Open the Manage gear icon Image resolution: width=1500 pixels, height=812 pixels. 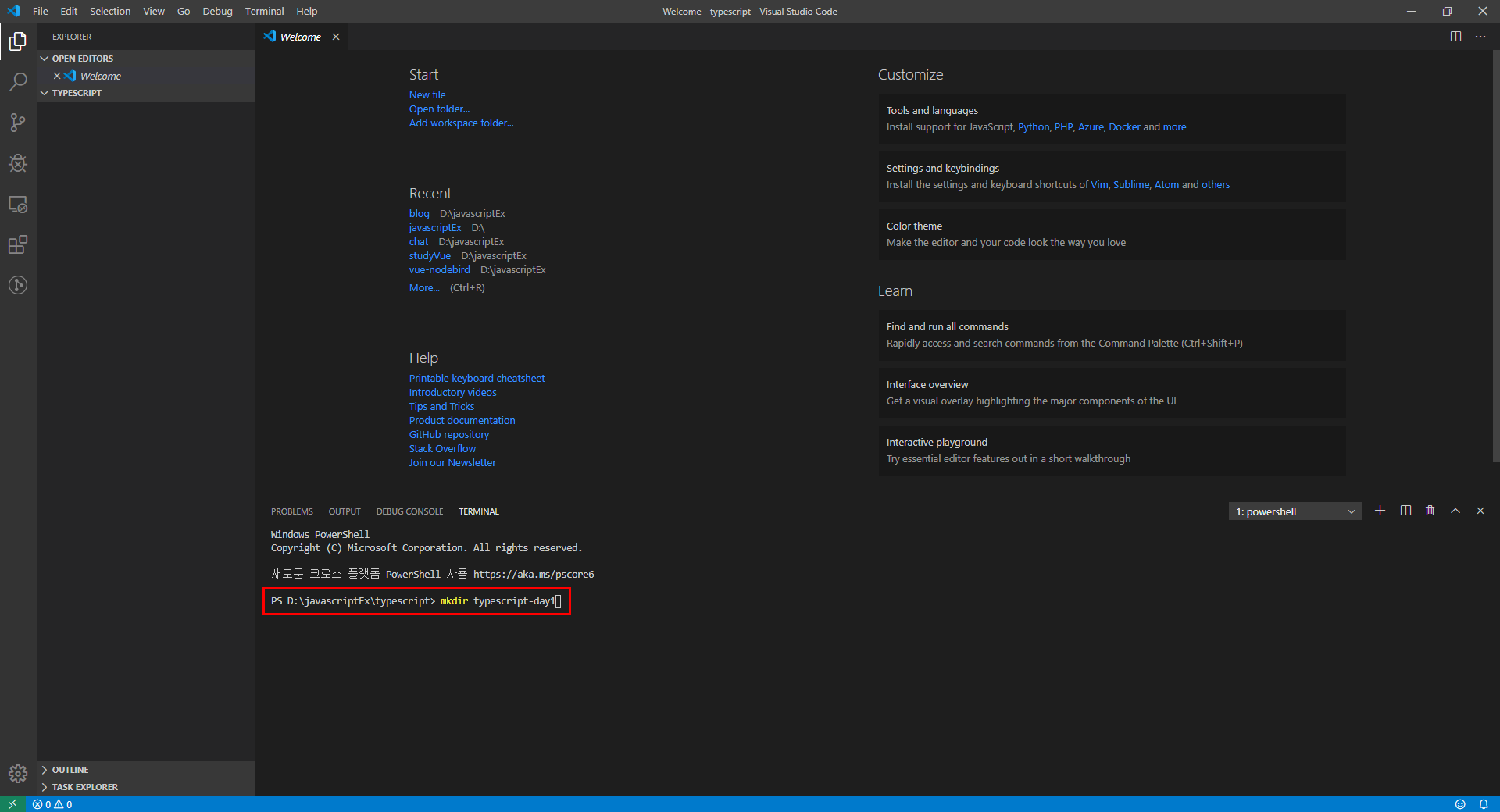point(18,774)
